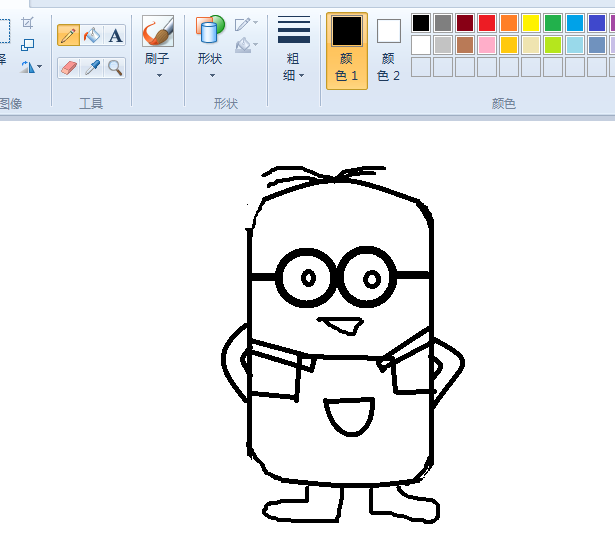Image resolution: width=615 pixels, height=554 pixels.
Task: Pick the yellow color swatch
Action: (531, 23)
